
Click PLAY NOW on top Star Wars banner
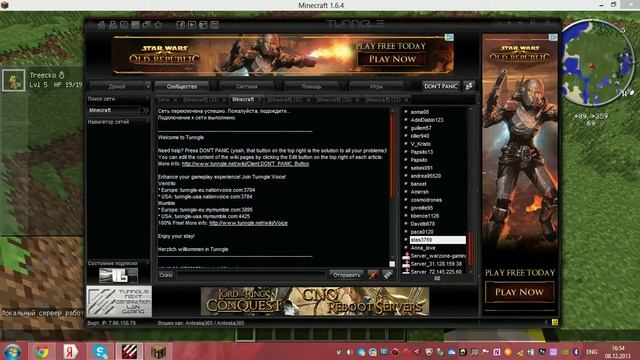(392, 59)
